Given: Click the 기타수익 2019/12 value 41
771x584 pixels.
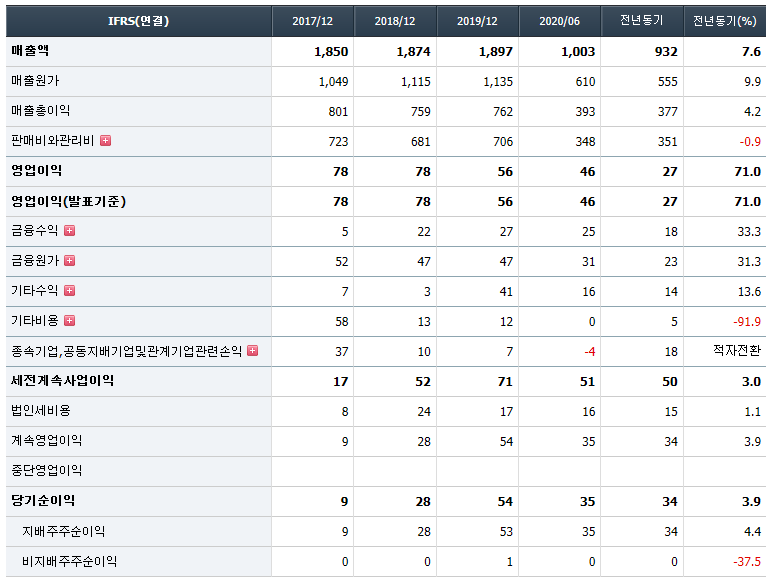Looking at the screenshot, I should [506, 292].
